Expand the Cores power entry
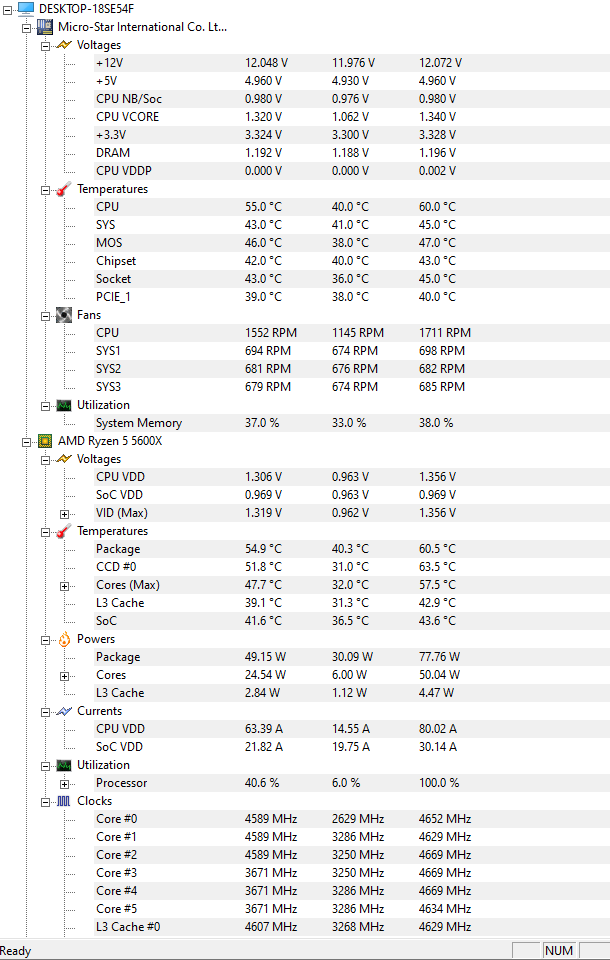 coord(64,675)
